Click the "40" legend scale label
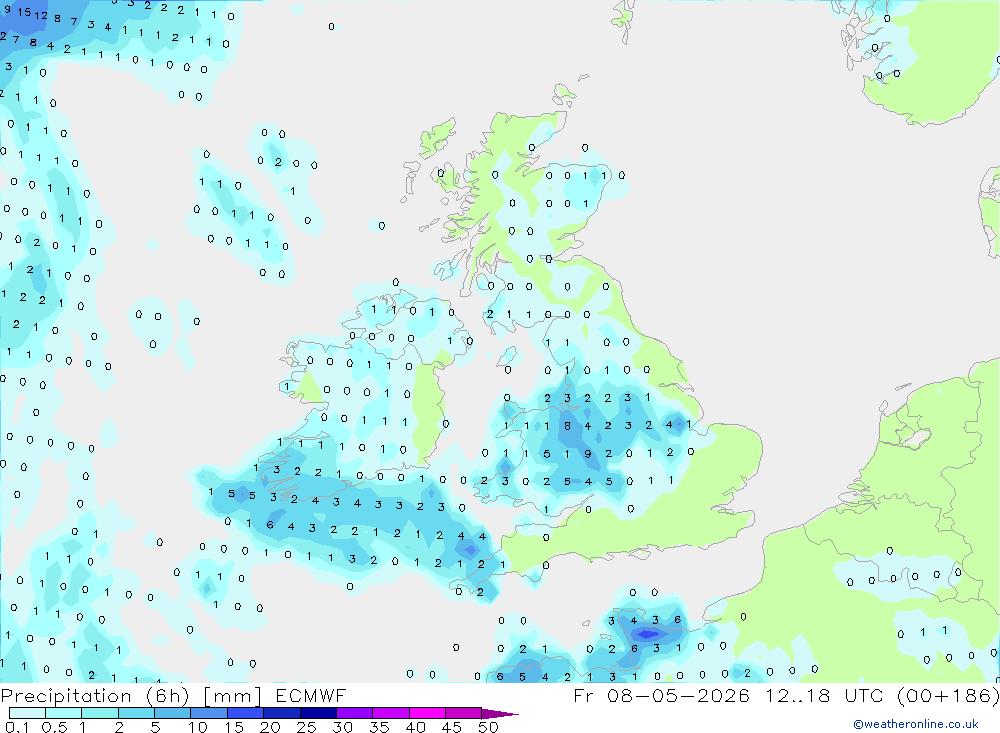Image resolution: width=1000 pixels, height=733 pixels. (415, 727)
